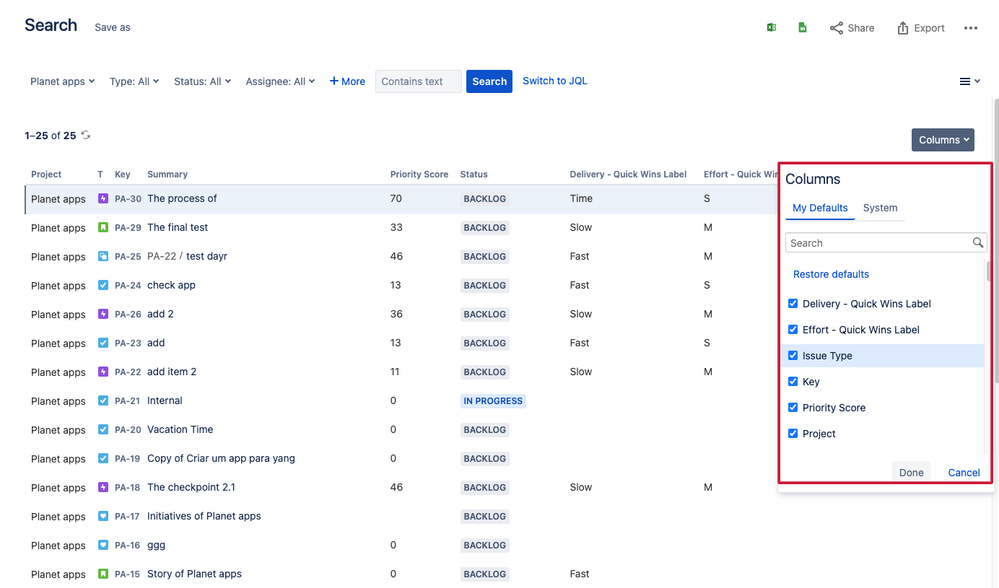Viewport: 999px width, 588px height.
Task: Click the epic icon for PA-18
Action: (103, 487)
